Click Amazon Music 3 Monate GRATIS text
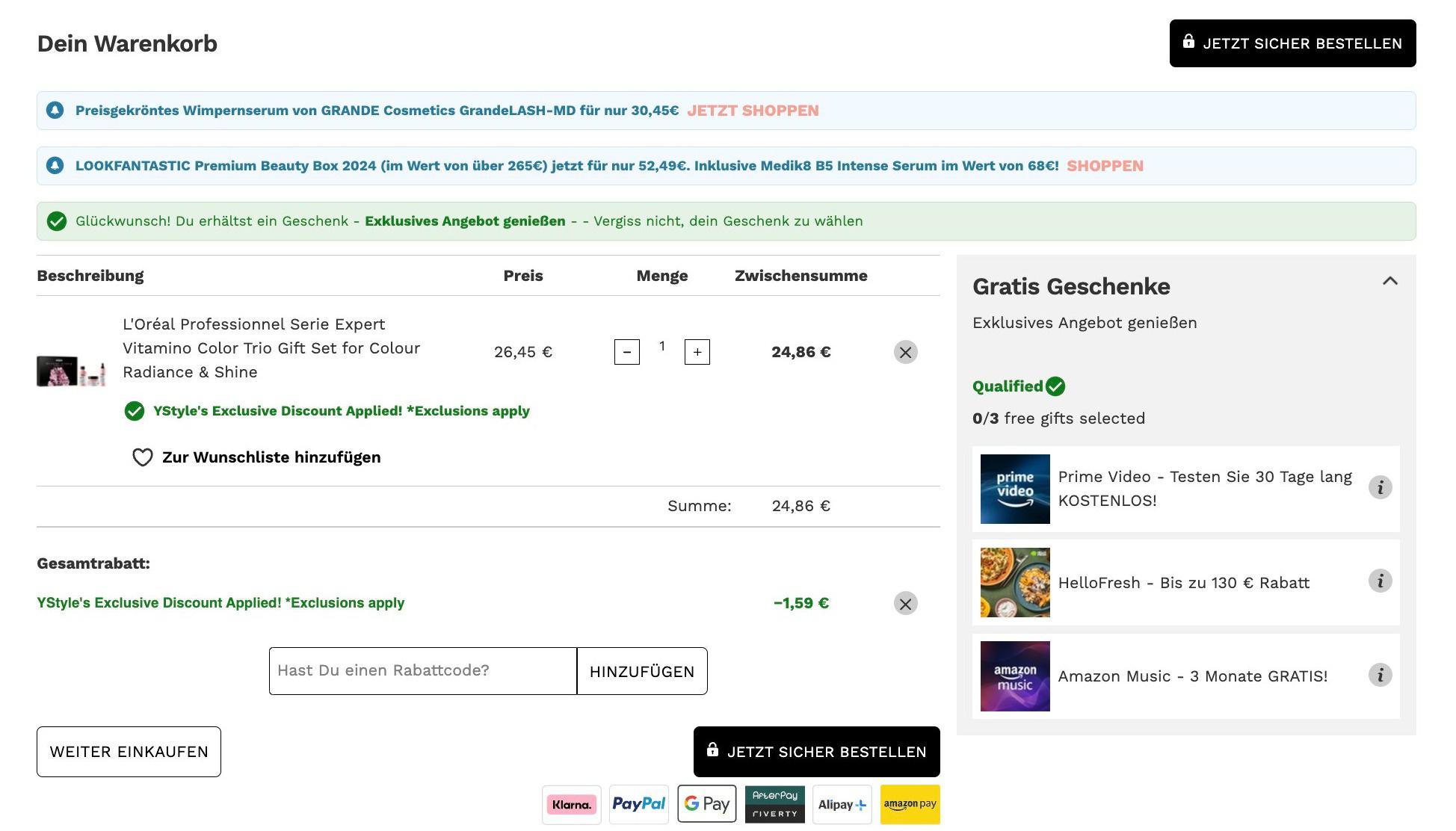This screenshot has width=1456, height=831. click(x=1193, y=676)
